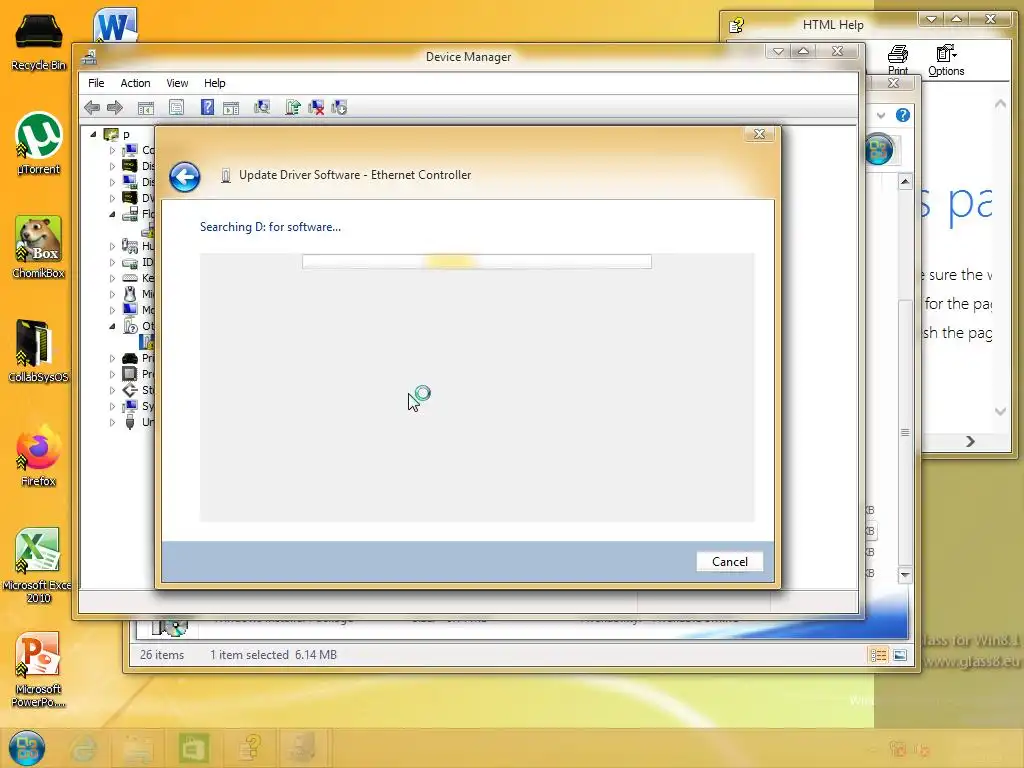Select the Processors tree item with chip icon
The image size is (1024, 768).
pyautogui.click(x=138, y=374)
